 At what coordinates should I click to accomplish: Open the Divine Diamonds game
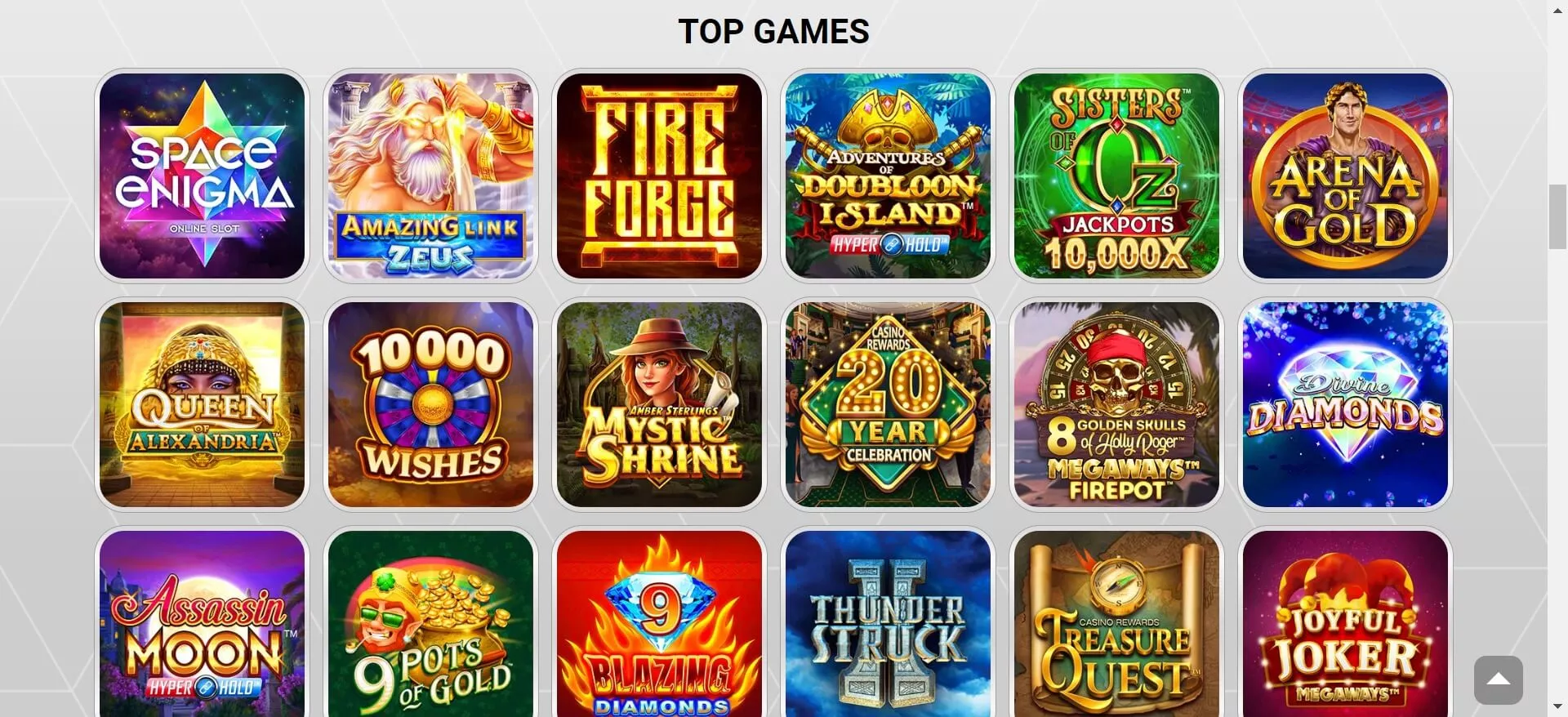click(1345, 404)
